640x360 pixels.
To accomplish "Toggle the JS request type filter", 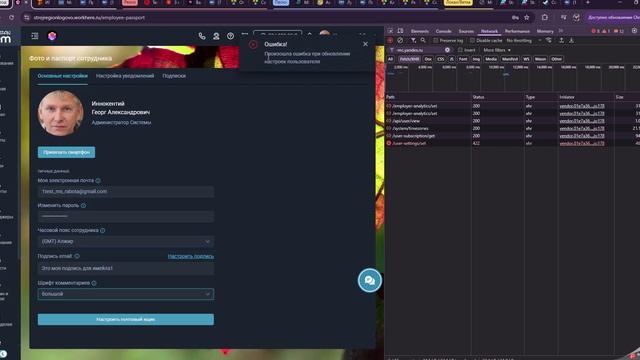I will tap(451, 59).
